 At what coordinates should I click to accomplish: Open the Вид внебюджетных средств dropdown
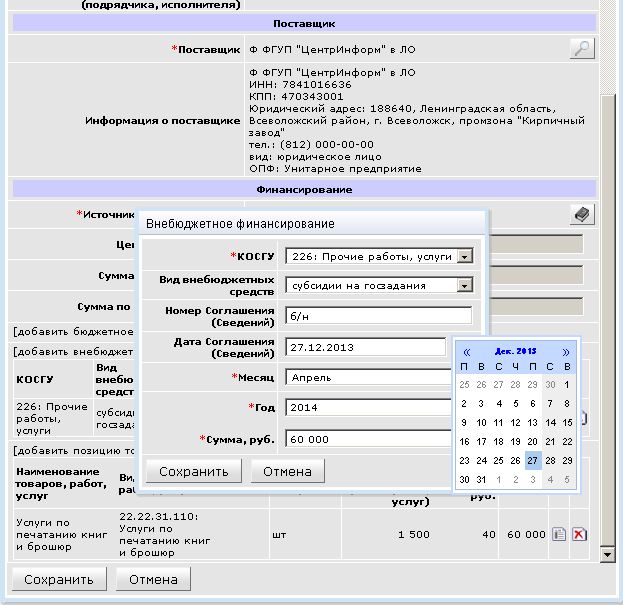click(464, 285)
